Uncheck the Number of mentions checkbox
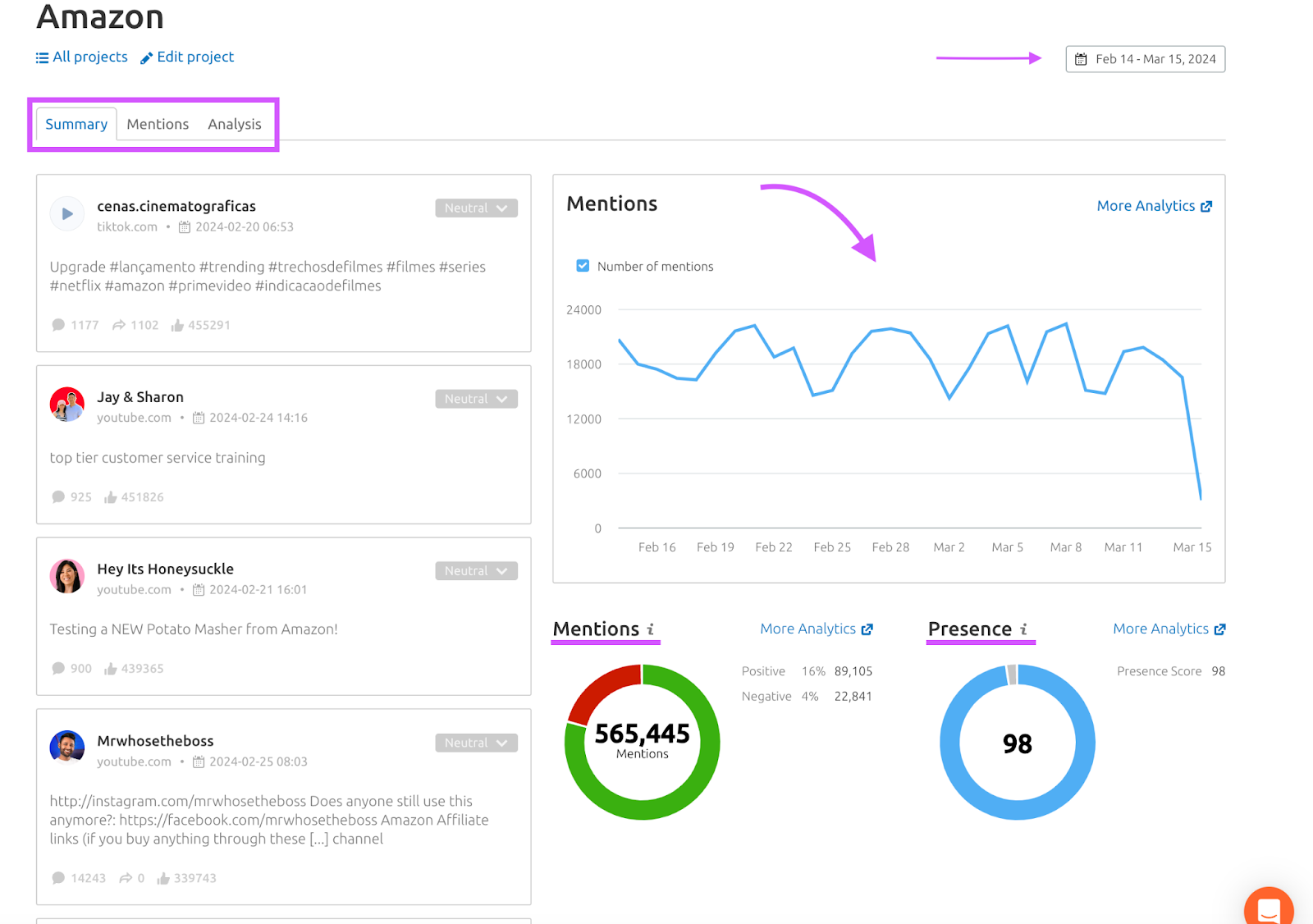Image resolution: width=1313 pixels, height=924 pixels. (x=583, y=266)
